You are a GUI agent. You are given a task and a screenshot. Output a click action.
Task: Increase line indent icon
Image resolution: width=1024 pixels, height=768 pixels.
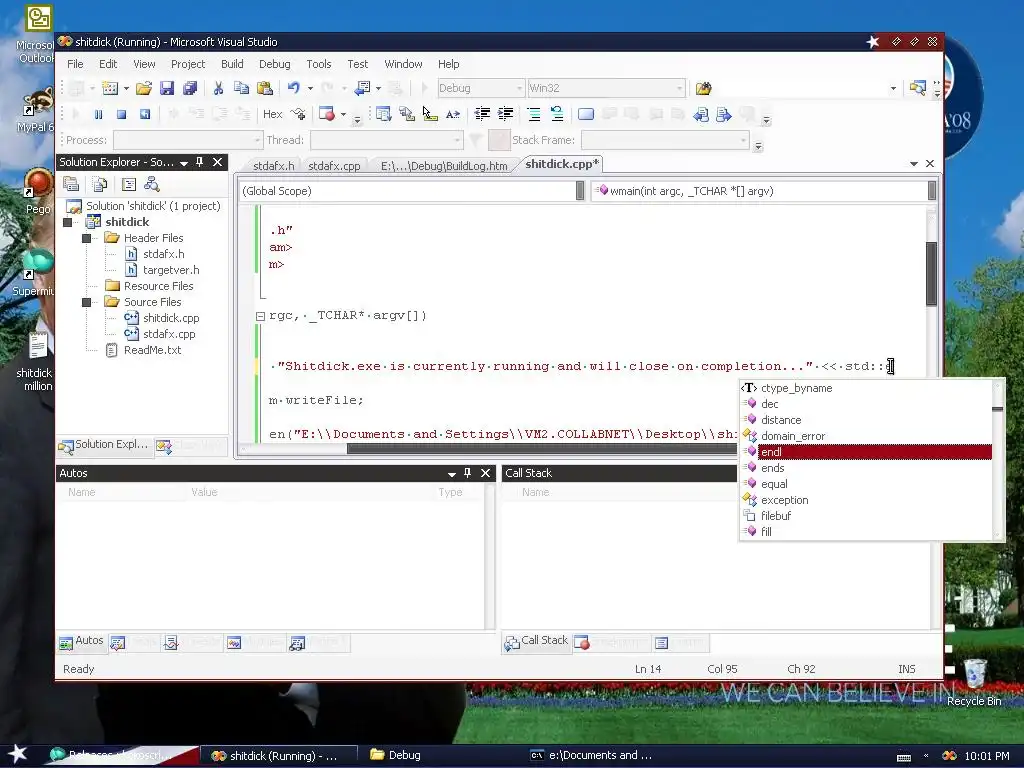tap(505, 114)
